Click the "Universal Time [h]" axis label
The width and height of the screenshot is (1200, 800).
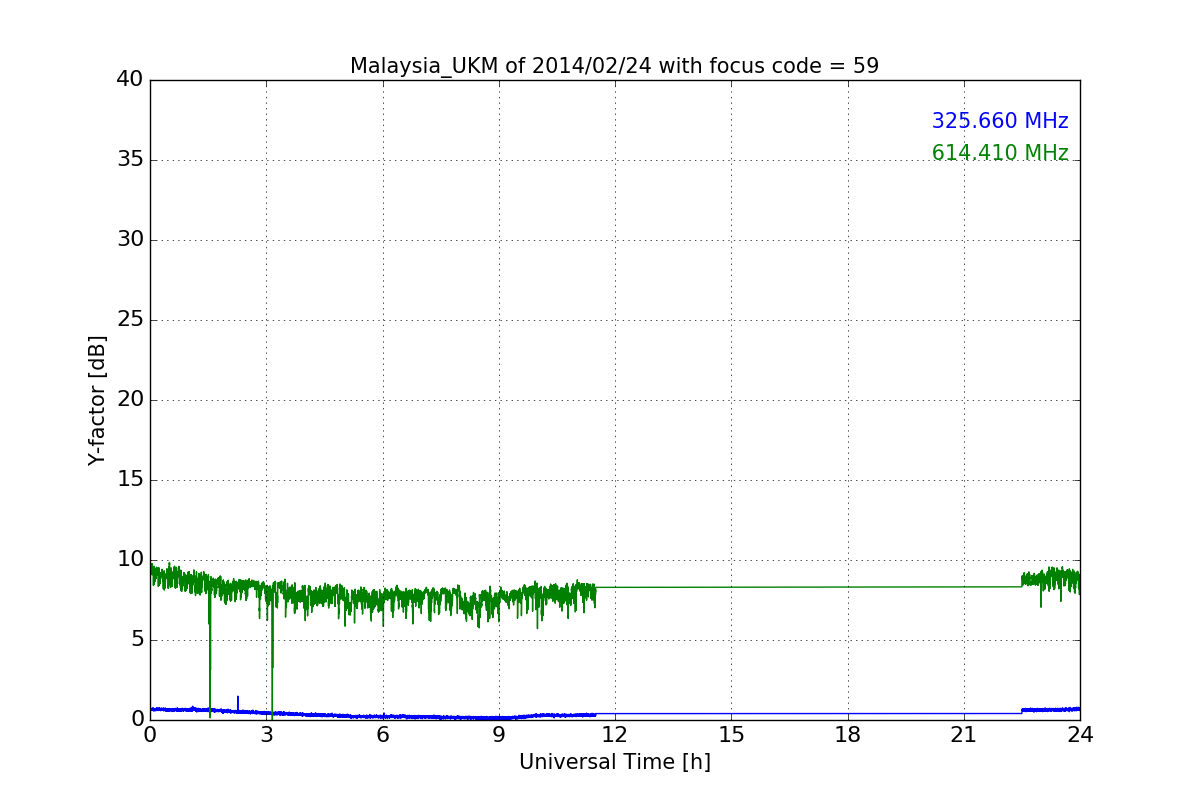click(x=615, y=762)
